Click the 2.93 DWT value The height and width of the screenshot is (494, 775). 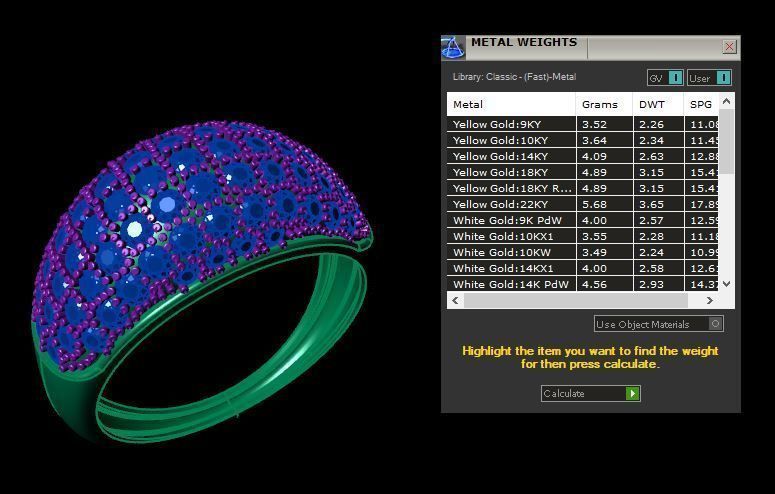(x=651, y=284)
